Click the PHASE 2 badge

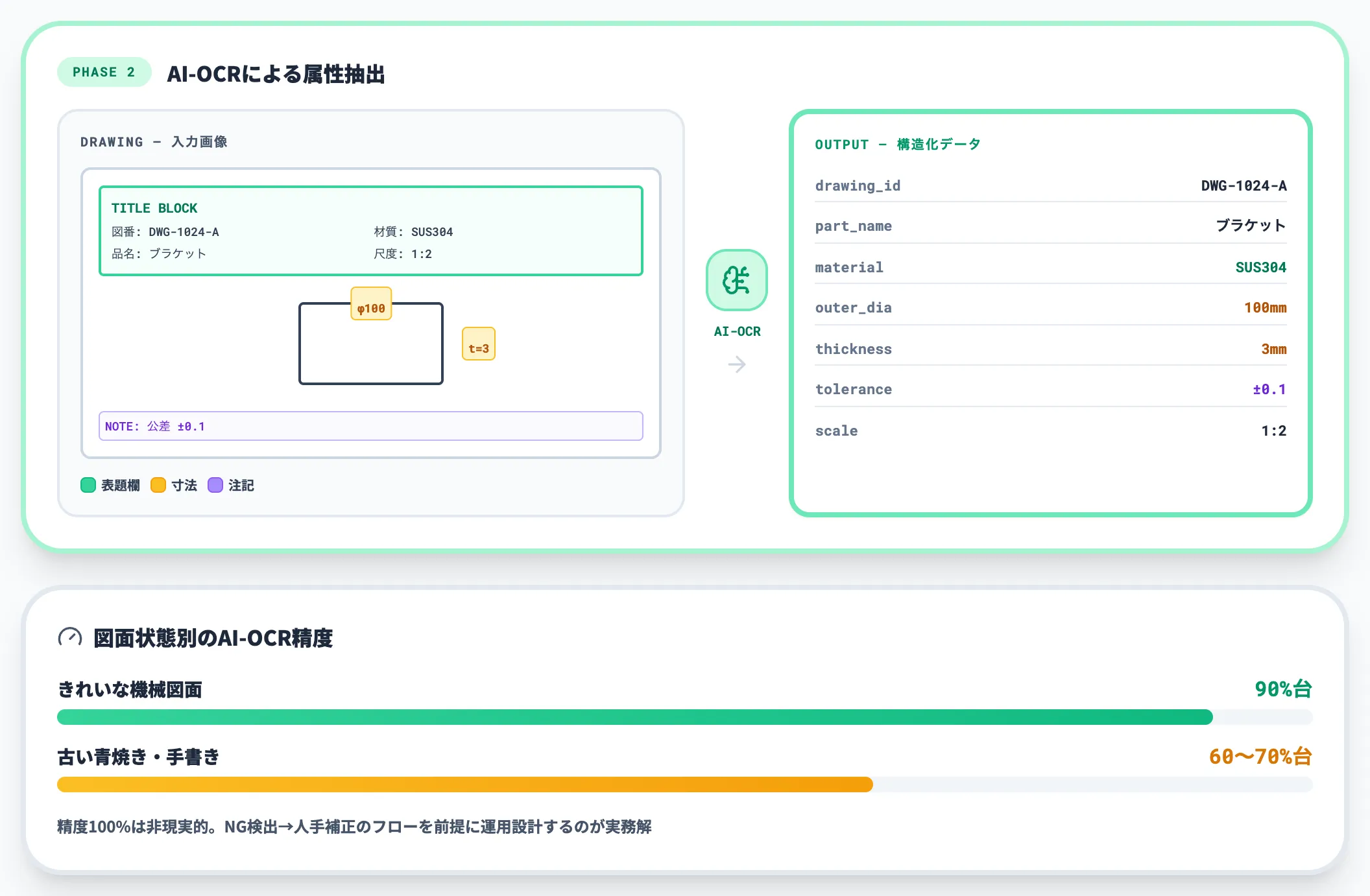104,72
